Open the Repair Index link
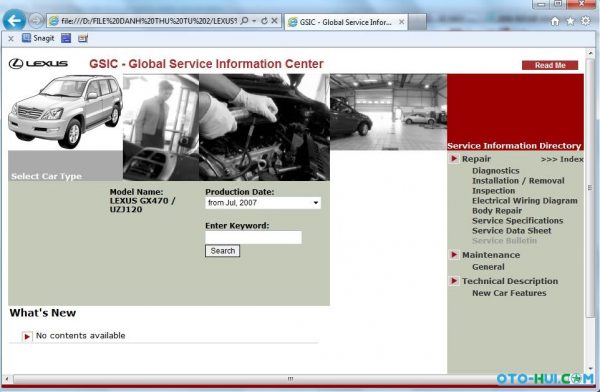600x392 pixels. click(562, 159)
